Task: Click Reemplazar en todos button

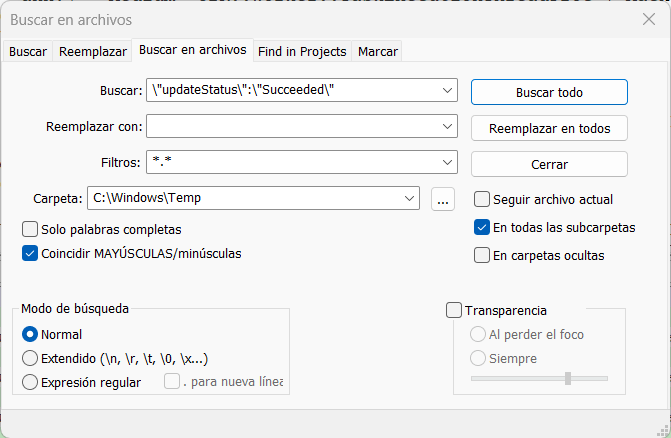Action: 549,128
